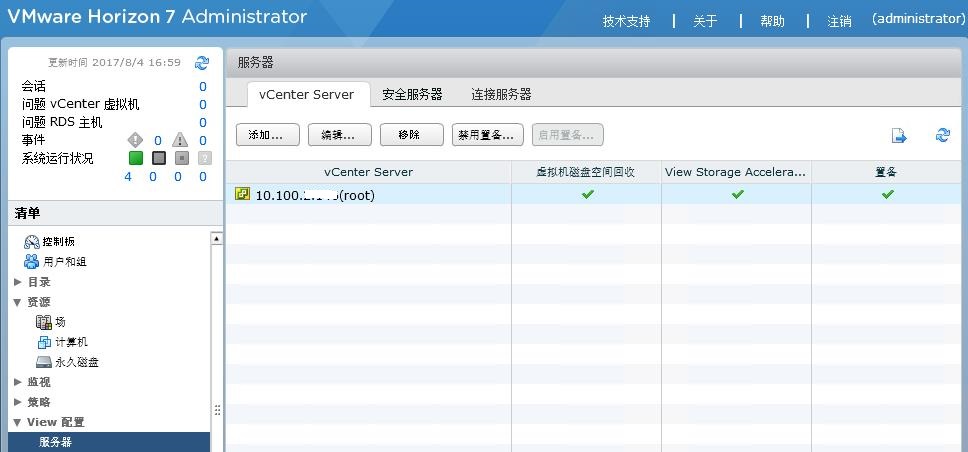
Task: Refresh the status summary next to update time
Action: point(202,62)
